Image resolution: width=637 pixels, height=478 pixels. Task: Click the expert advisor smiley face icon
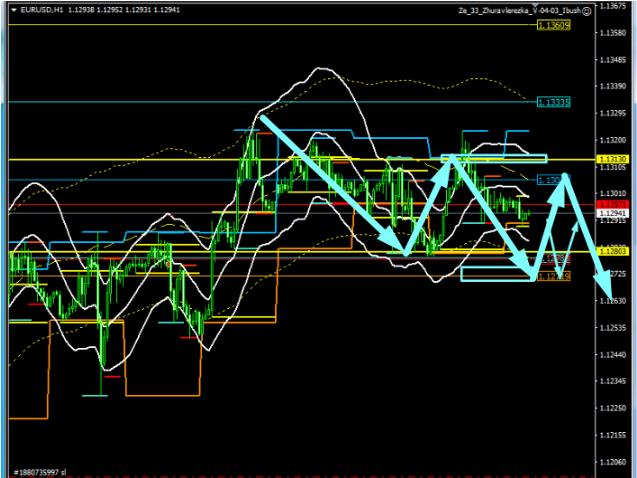(x=587, y=11)
